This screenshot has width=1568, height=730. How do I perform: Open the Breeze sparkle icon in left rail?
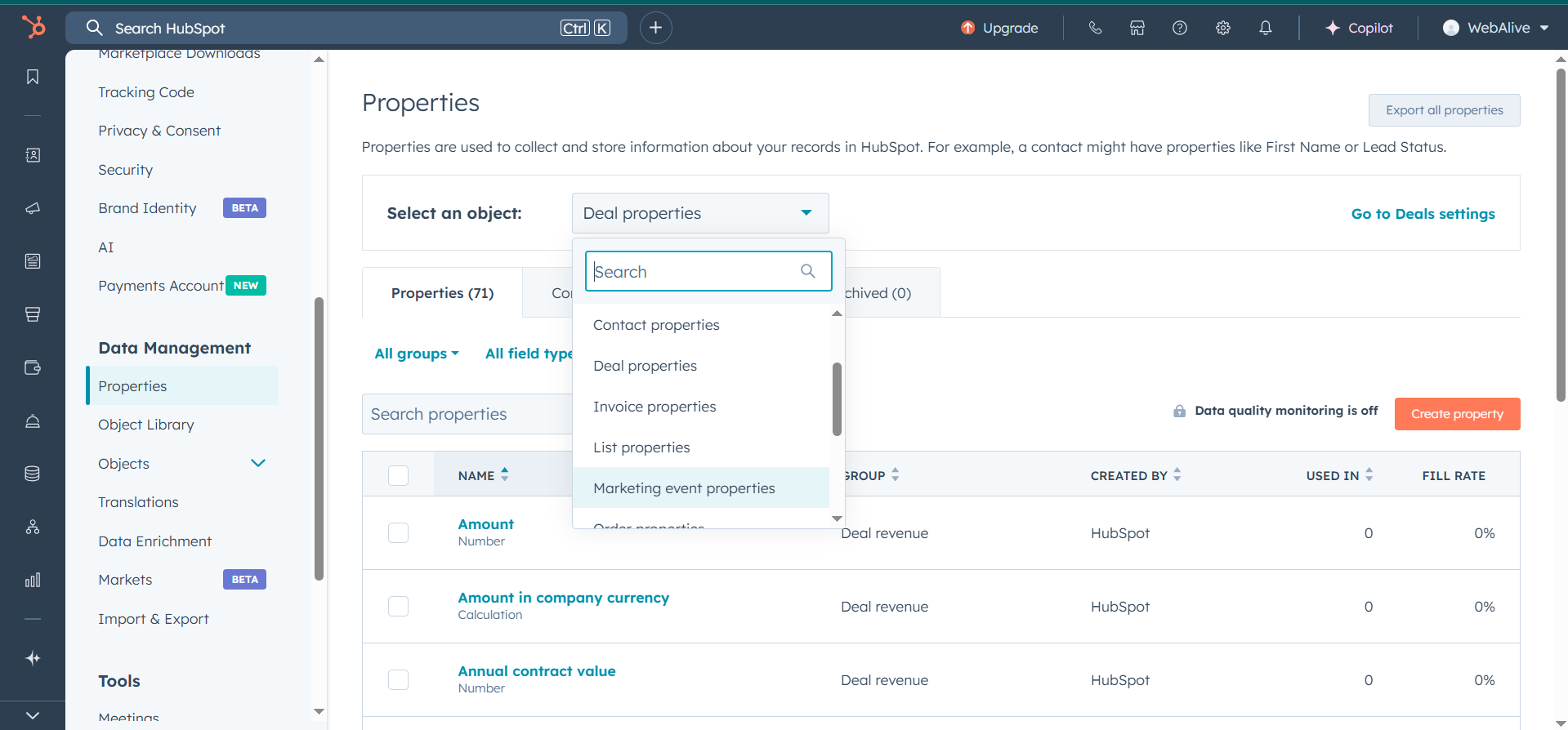(x=33, y=658)
